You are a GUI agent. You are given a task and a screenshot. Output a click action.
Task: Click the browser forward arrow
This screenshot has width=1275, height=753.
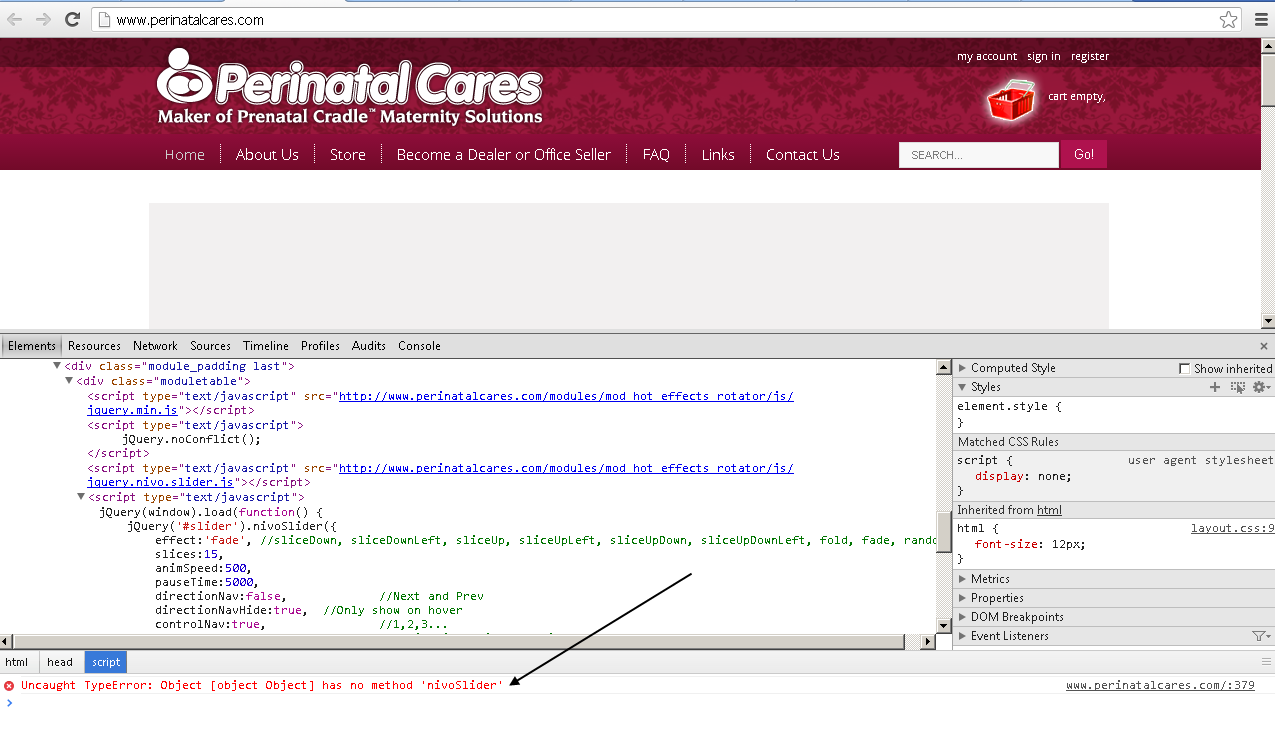point(43,19)
